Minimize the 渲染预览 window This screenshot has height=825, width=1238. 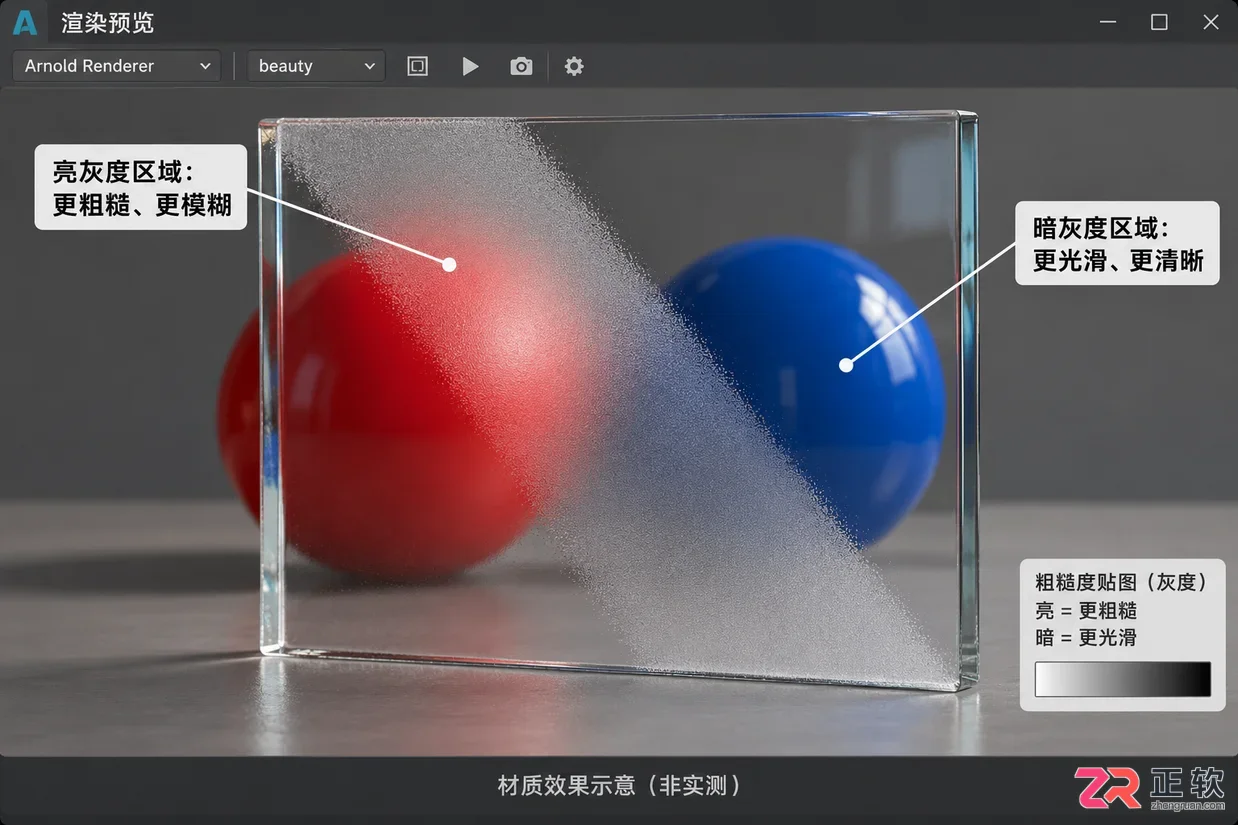coord(1107,22)
